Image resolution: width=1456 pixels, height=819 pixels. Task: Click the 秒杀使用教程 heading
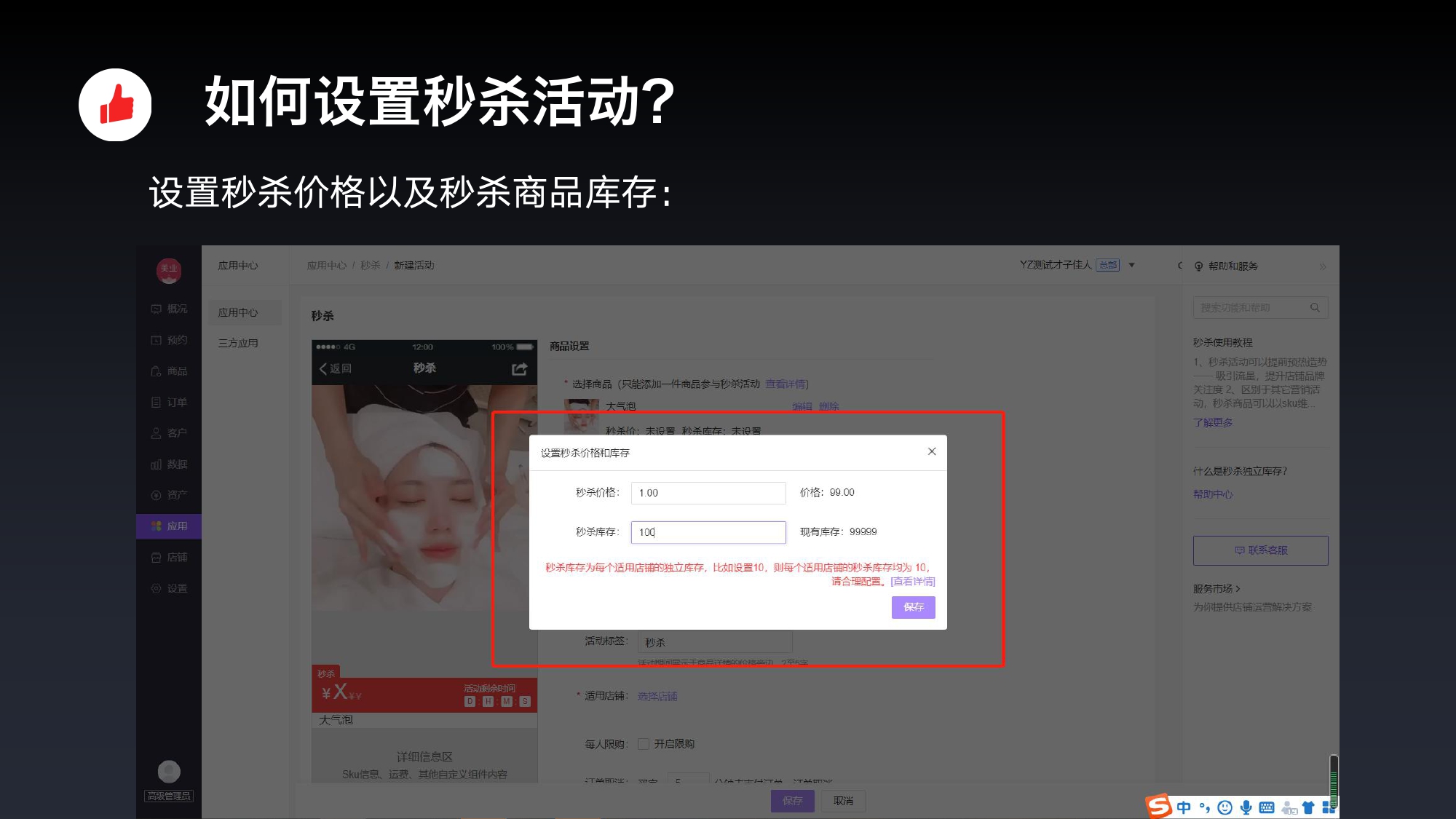[x=1223, y=342]
